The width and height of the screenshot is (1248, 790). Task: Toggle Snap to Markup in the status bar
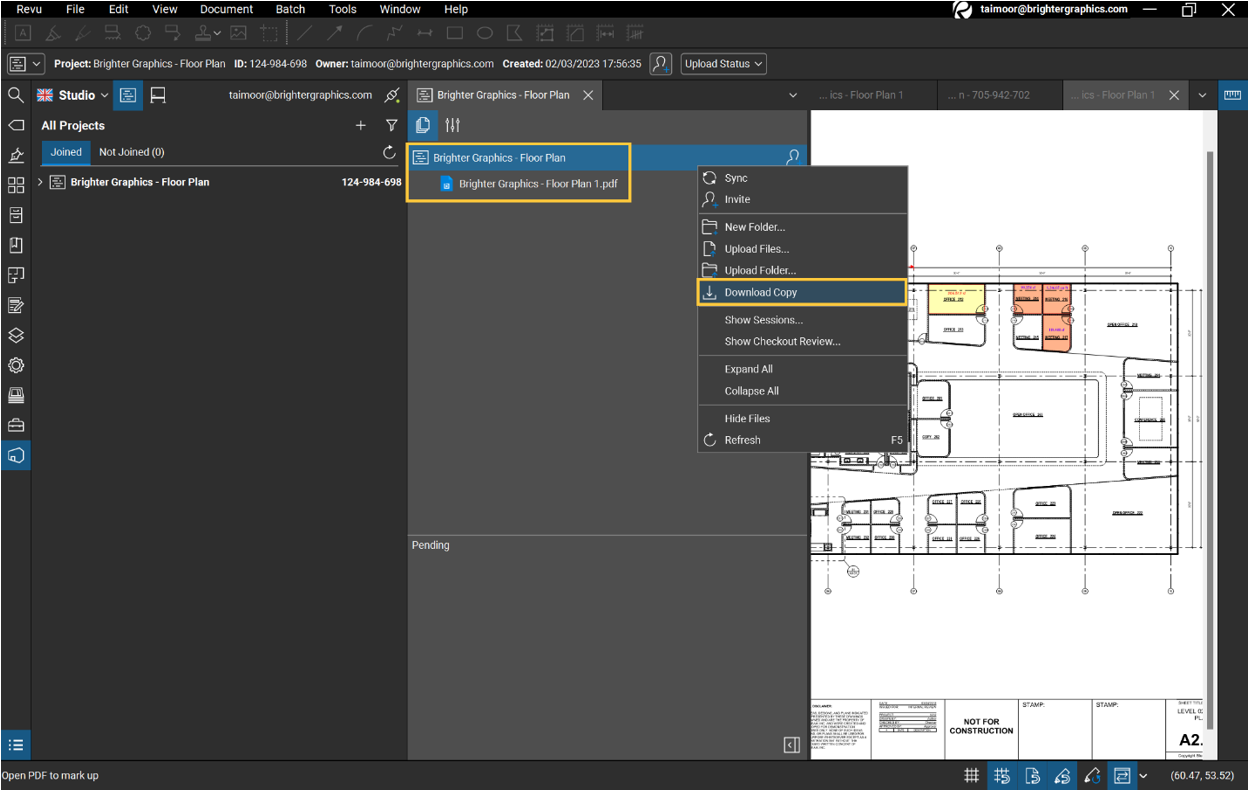[1061, 775]
